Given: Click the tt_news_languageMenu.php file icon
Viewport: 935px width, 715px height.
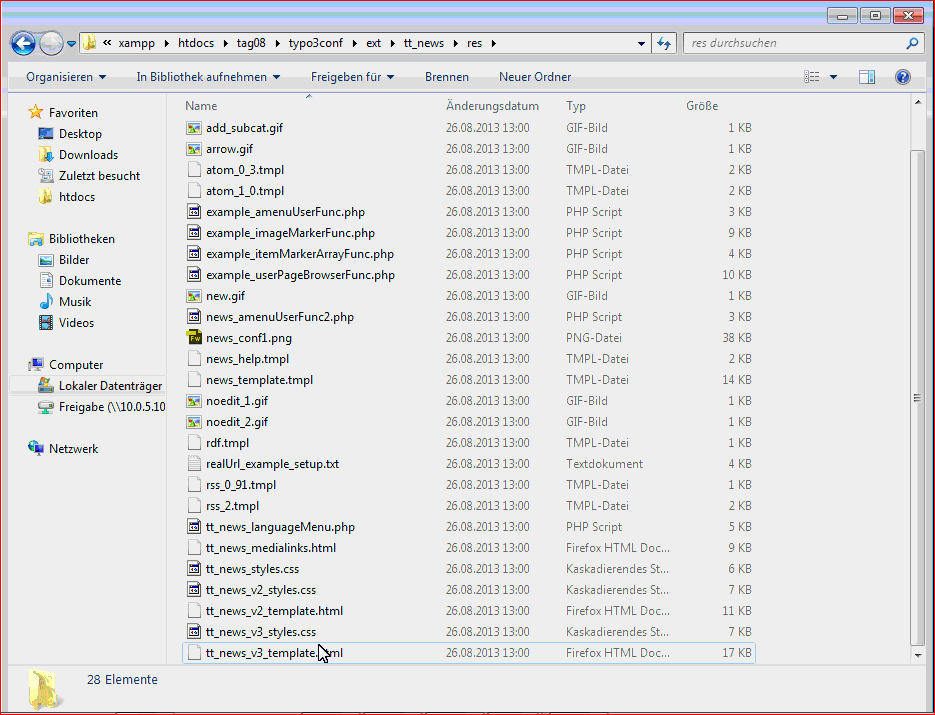Looking at the screenshot, I should (194, 527).
